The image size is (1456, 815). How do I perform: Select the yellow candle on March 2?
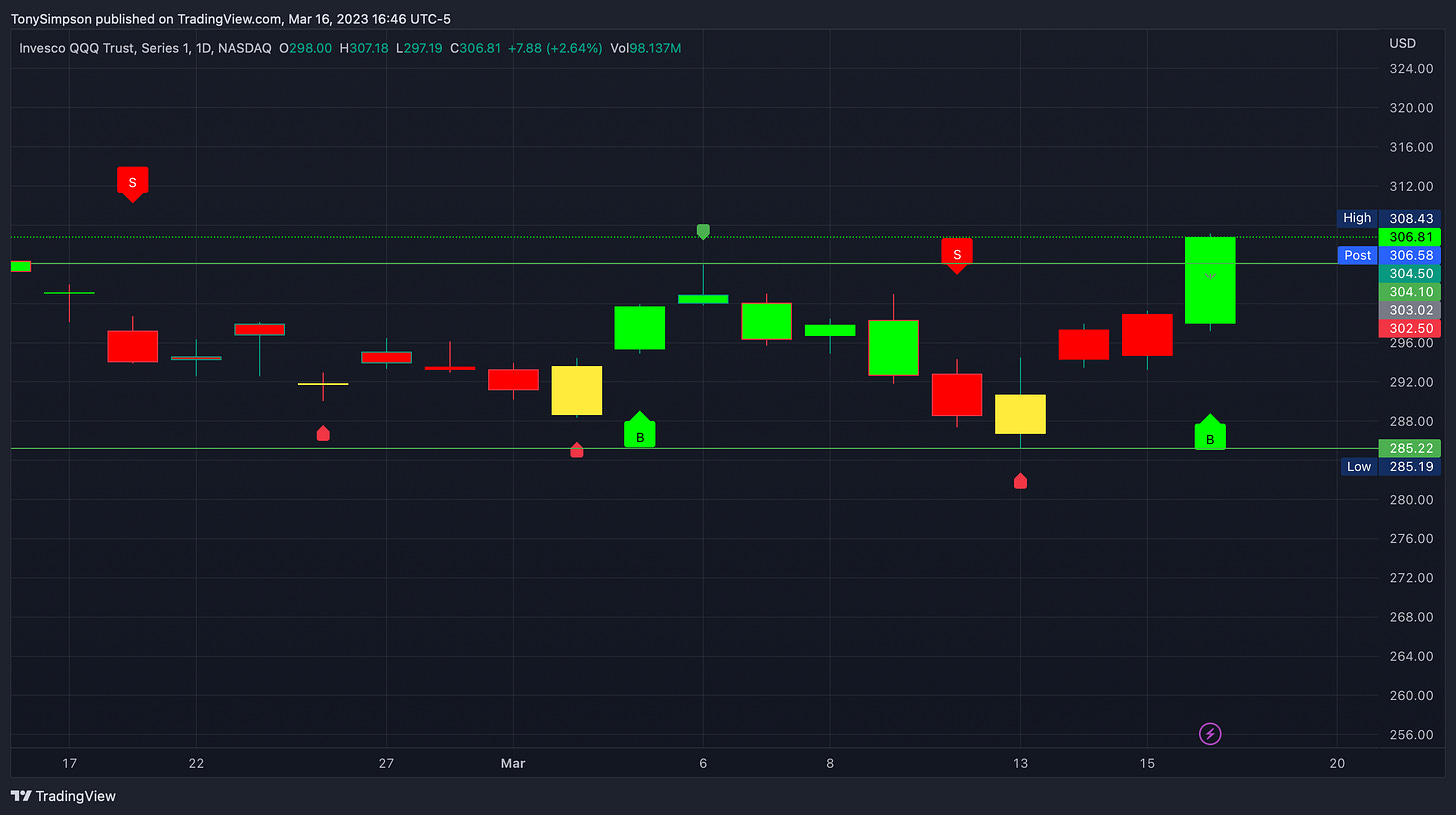pos(576,390)
